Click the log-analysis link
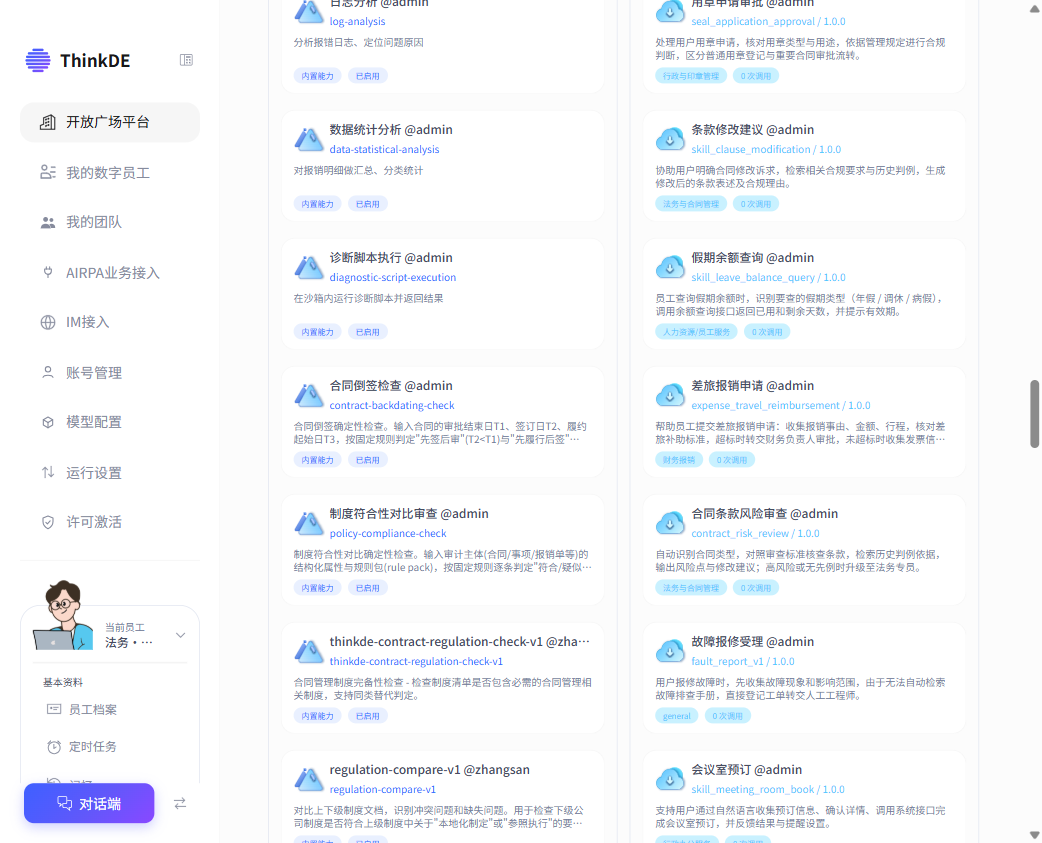The image size is (1042, 843). coord(358,21)
